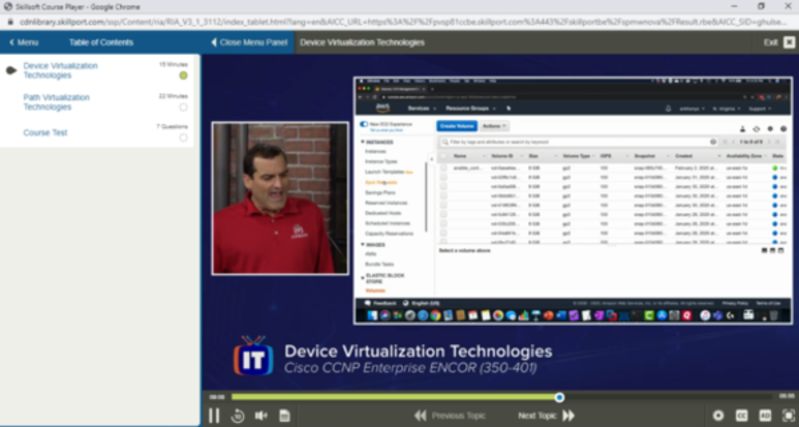
Task: Rewind the video ten seconds
Action: point(237,416)
